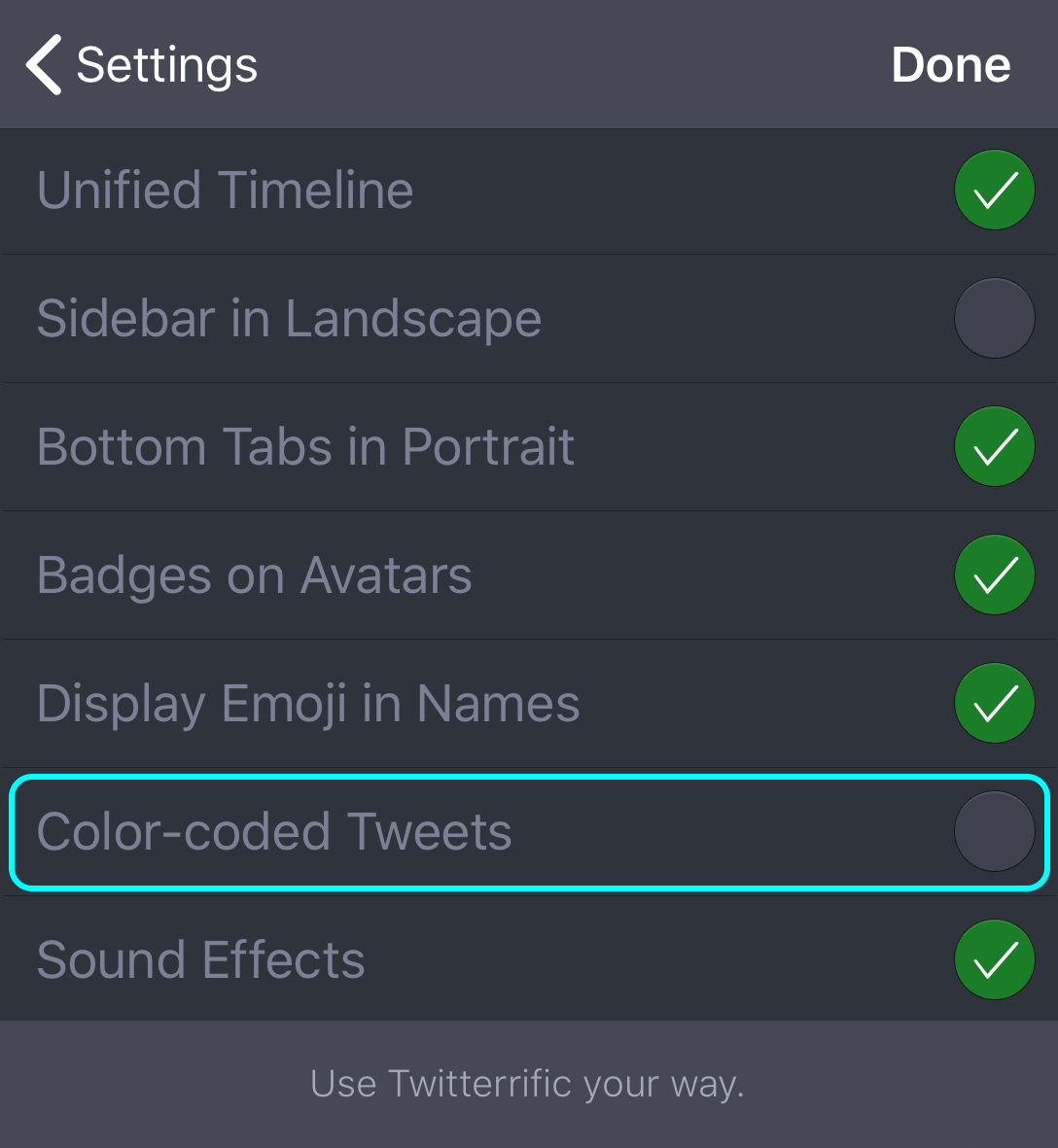Viewport: 1058px width, 1148px height.
Task: Select the Display Emoji in Names label
Action: [307, 704]
